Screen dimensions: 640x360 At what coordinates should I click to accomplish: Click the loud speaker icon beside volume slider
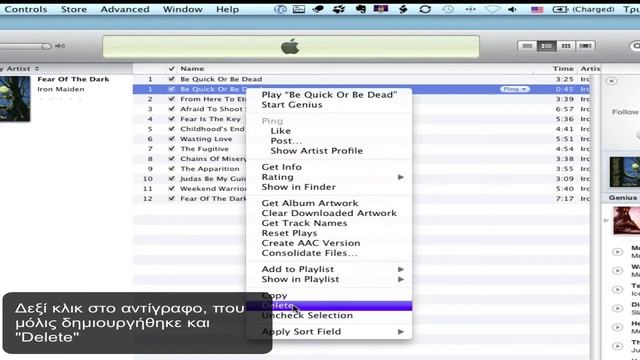pos(60,46)
